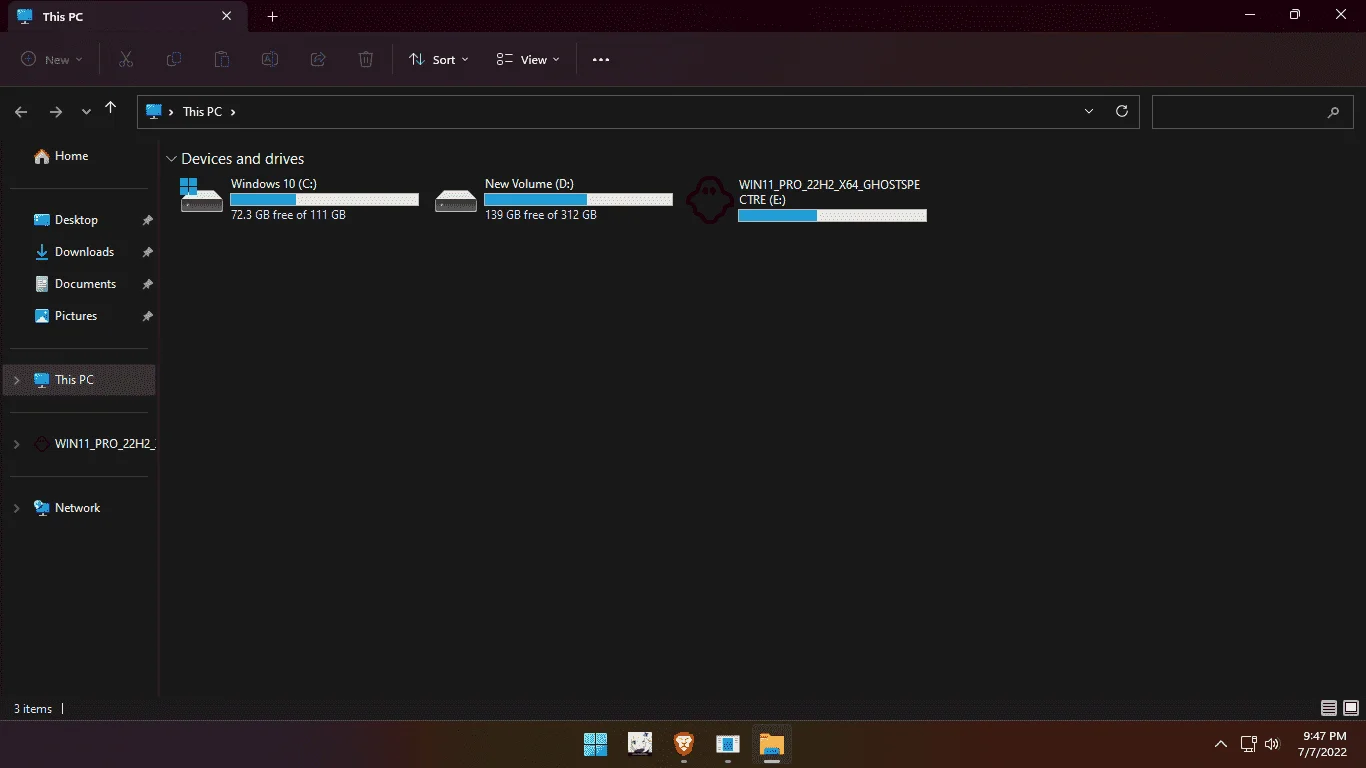Open clock showing 9:47 PM
Screen dimensions: 1366x768
[x=1325, y=744]
